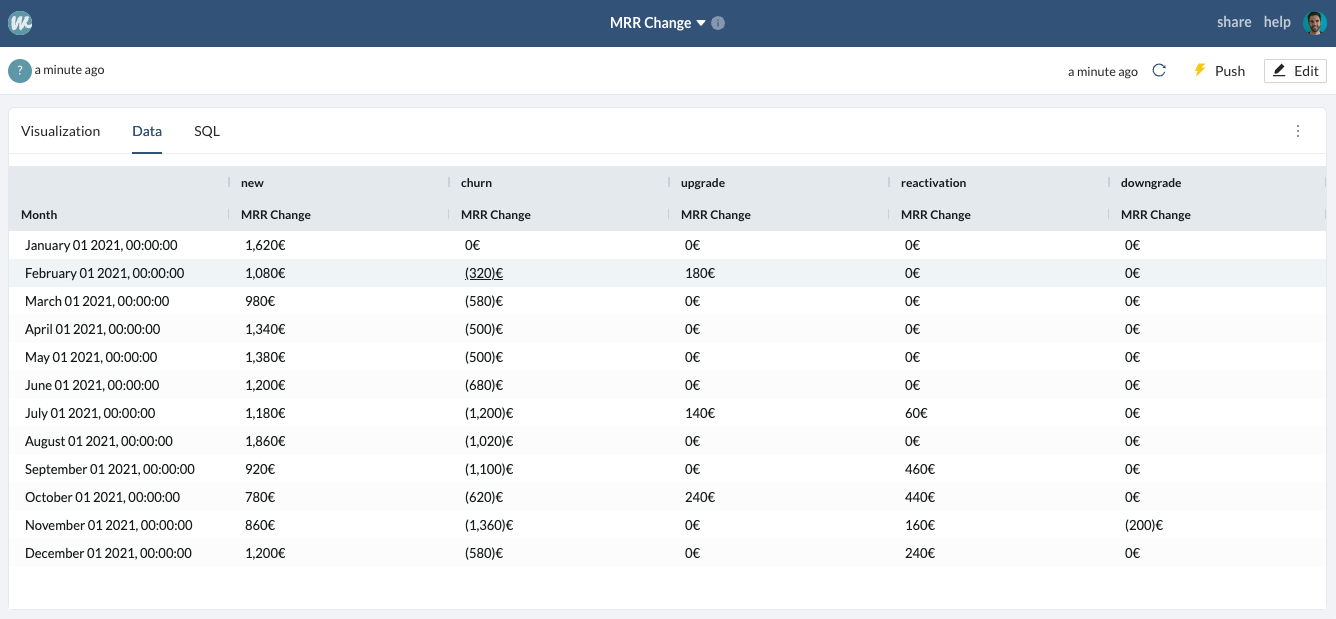Open the user profile avatar
This screenshot has height=619, width=1336.
pyautogui.click(x=1314, y=23)
